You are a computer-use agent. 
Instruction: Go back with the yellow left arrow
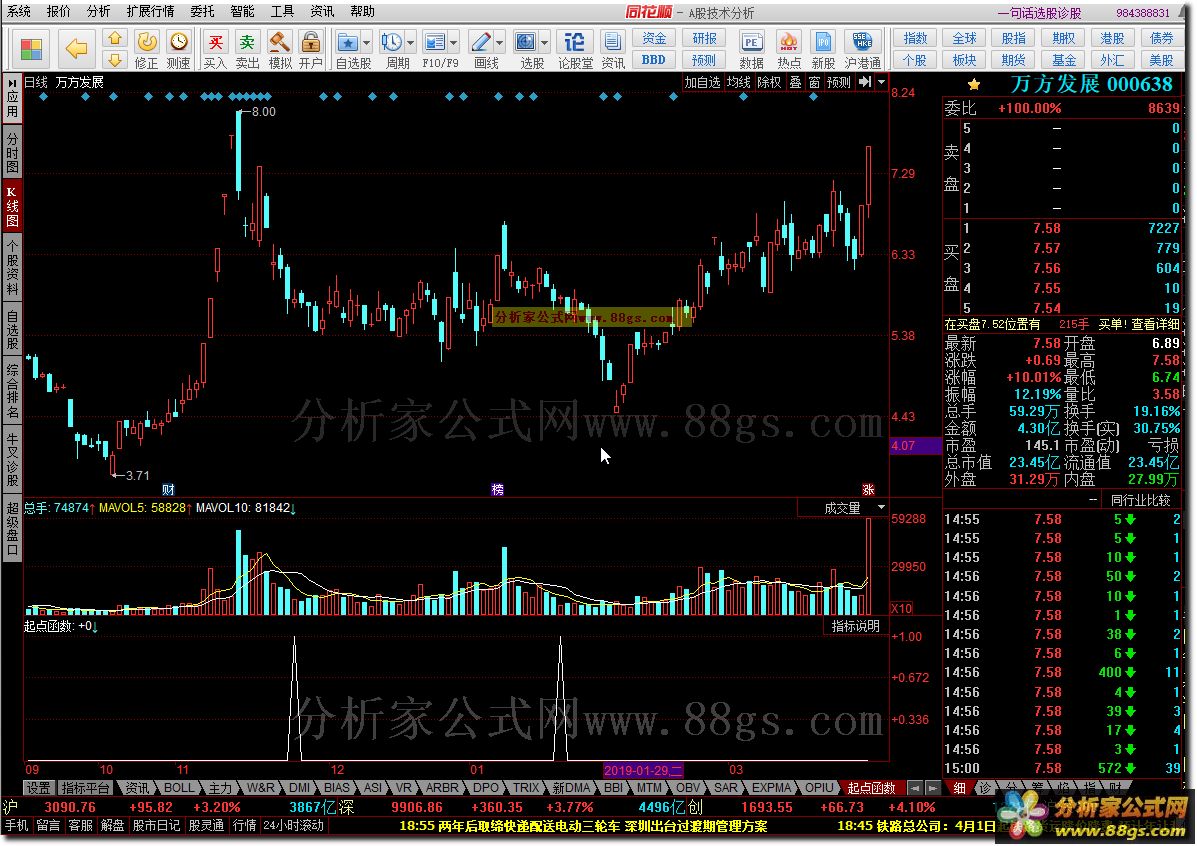(x=76, y=49)
